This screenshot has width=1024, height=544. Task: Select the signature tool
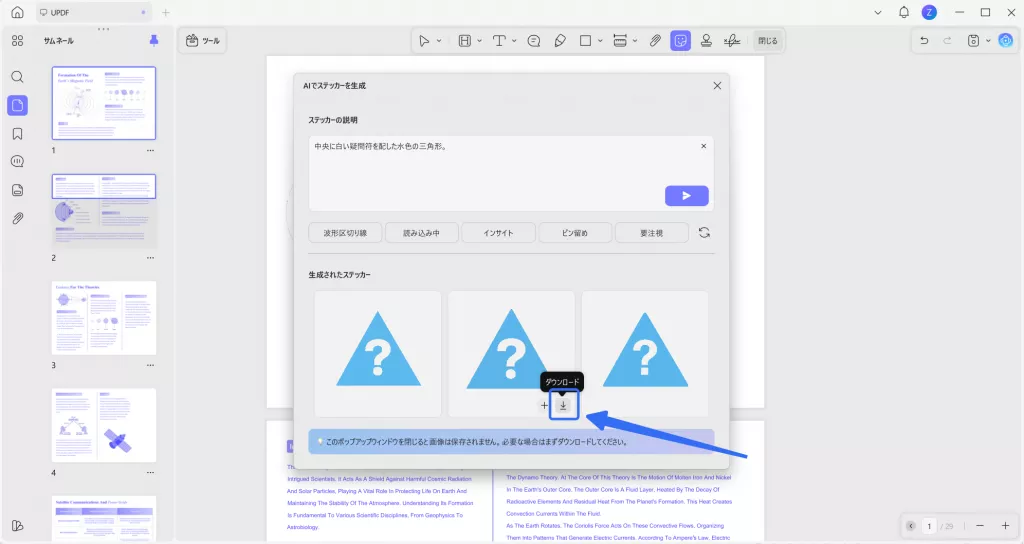tap(732, 40)
